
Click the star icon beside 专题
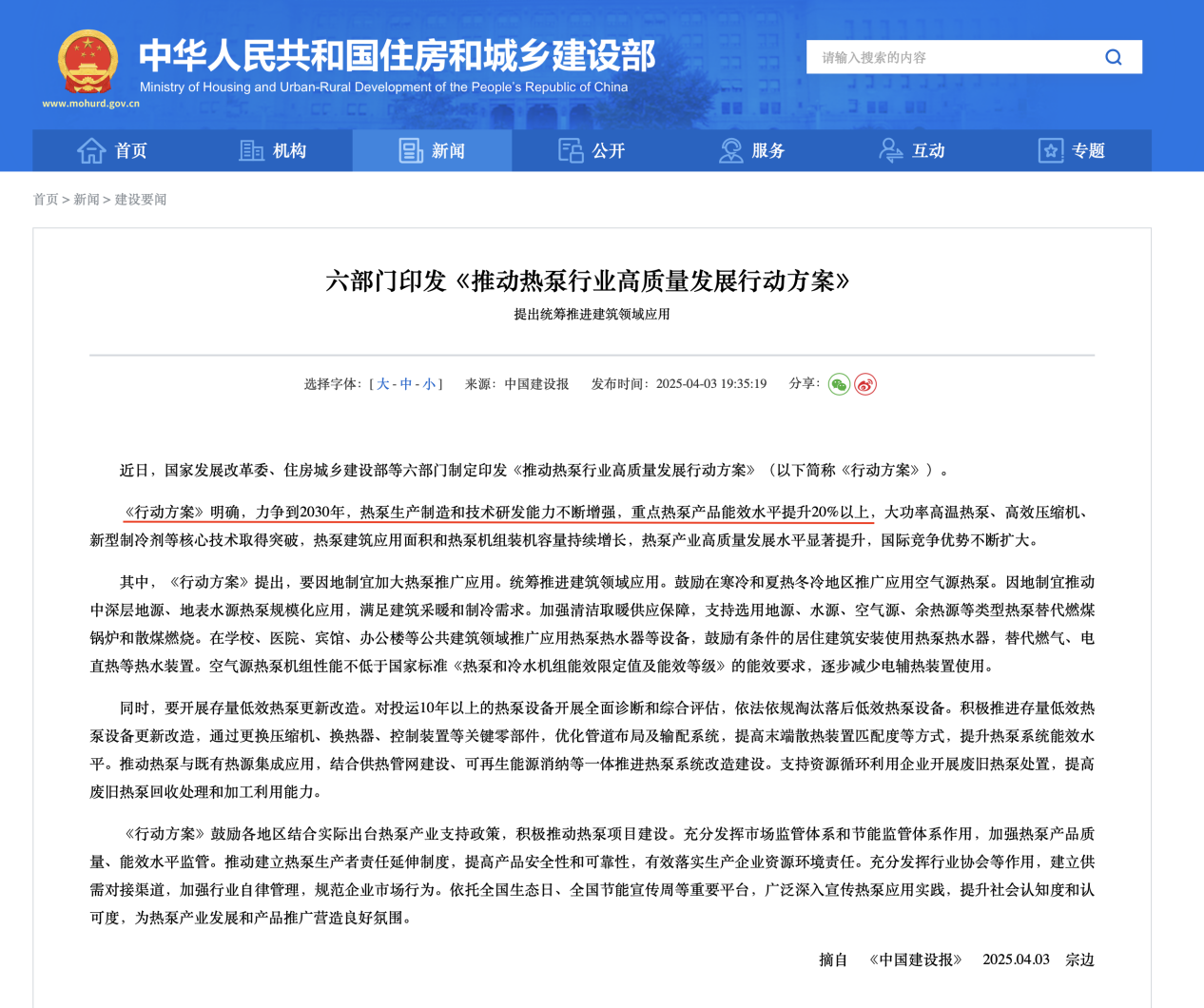click(1050, 150)
